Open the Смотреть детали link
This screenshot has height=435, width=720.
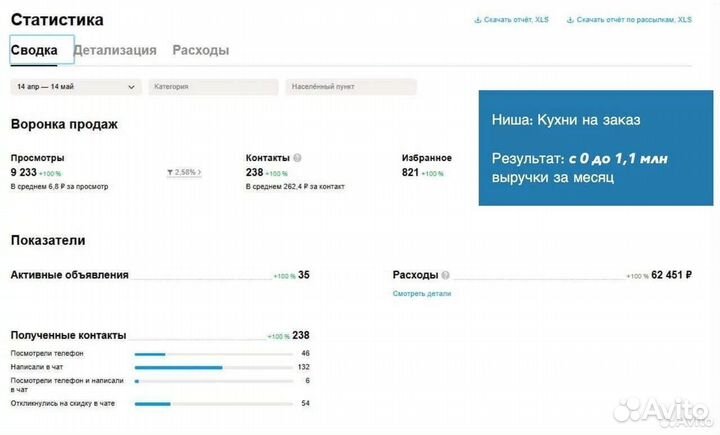[422, 294]
